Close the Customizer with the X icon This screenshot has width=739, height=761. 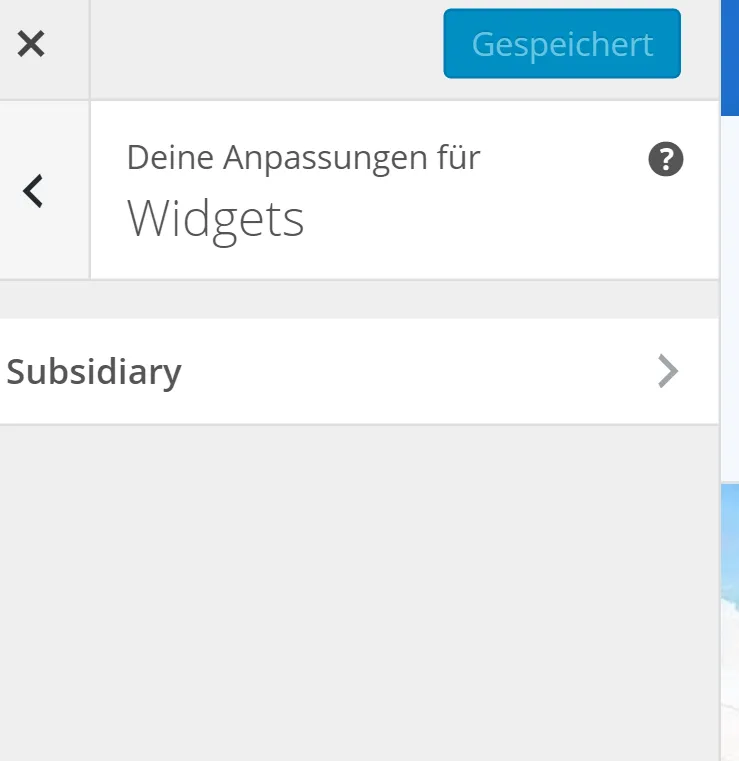tap(31, 44)
